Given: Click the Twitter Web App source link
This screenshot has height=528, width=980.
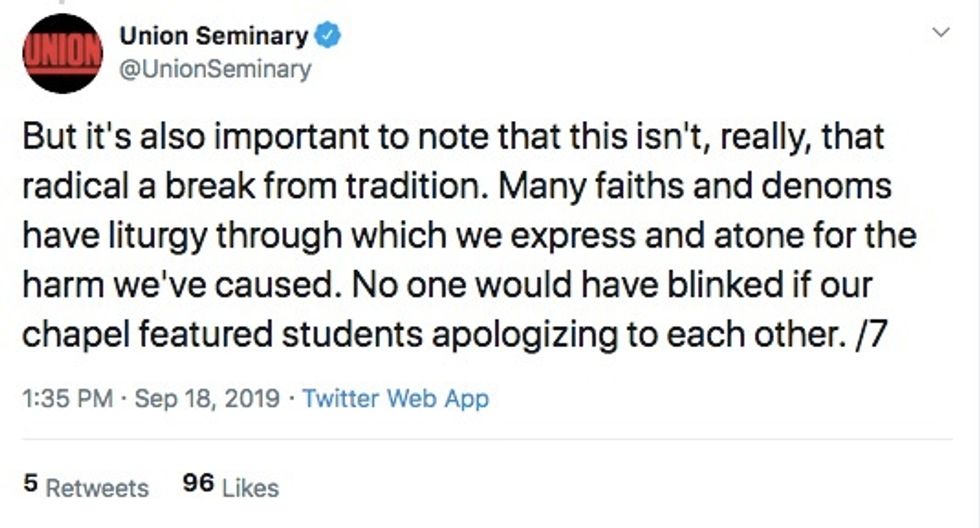Looking at the screenshot, I should coord(396,399).
